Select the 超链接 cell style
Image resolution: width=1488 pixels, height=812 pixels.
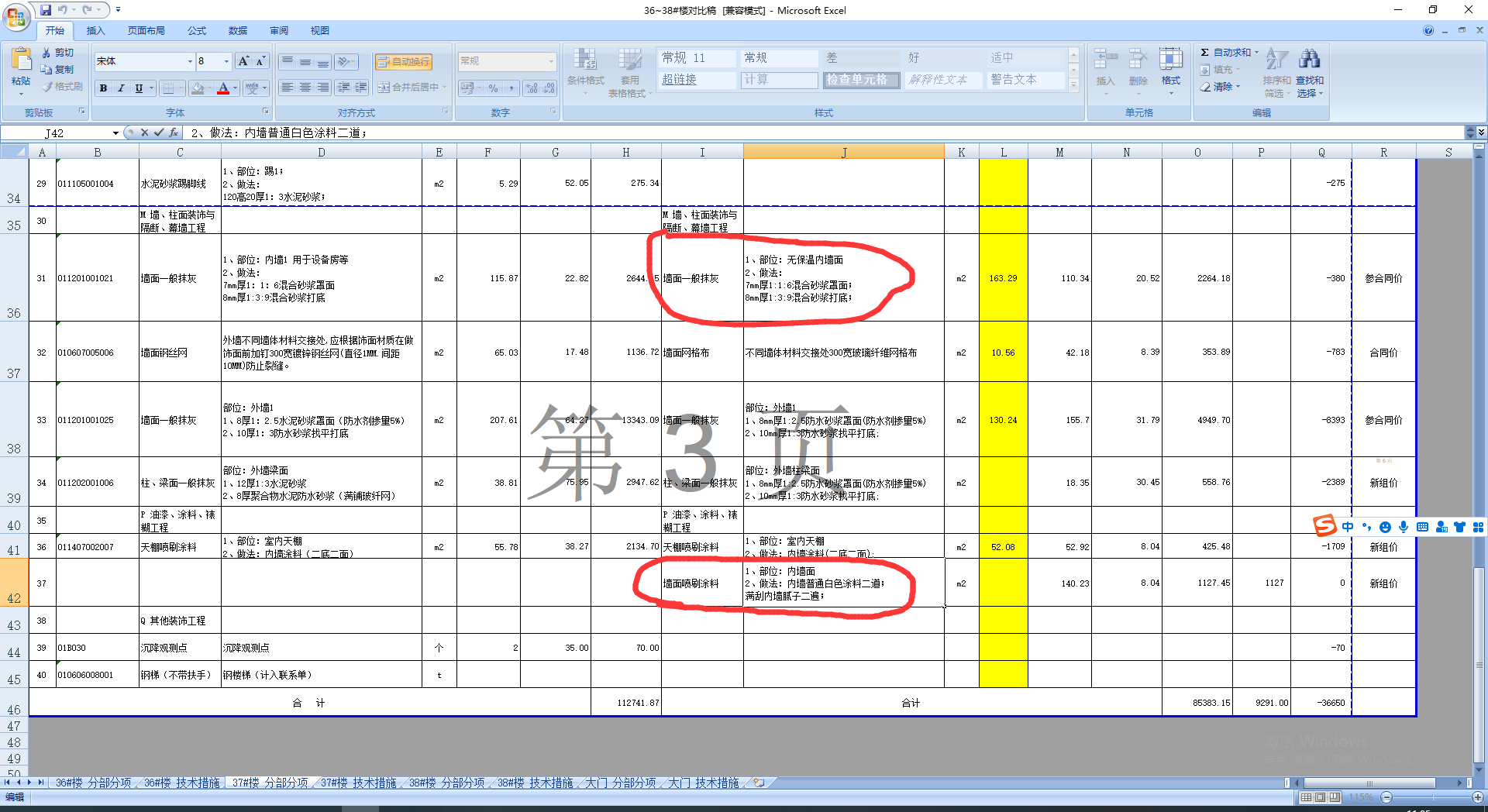[697, 80]
